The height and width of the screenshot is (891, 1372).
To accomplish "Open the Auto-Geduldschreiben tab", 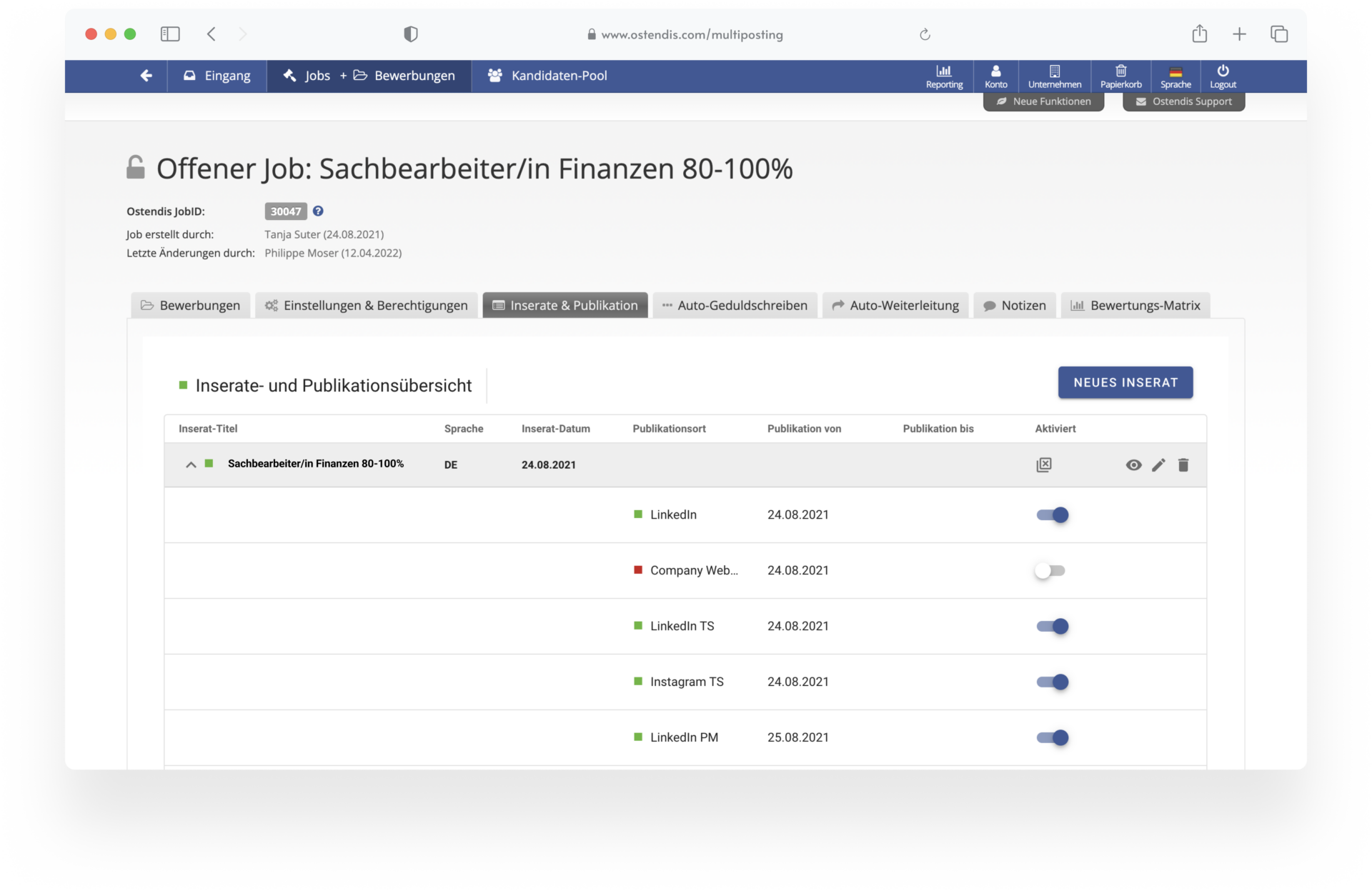I will coord(735,305).
